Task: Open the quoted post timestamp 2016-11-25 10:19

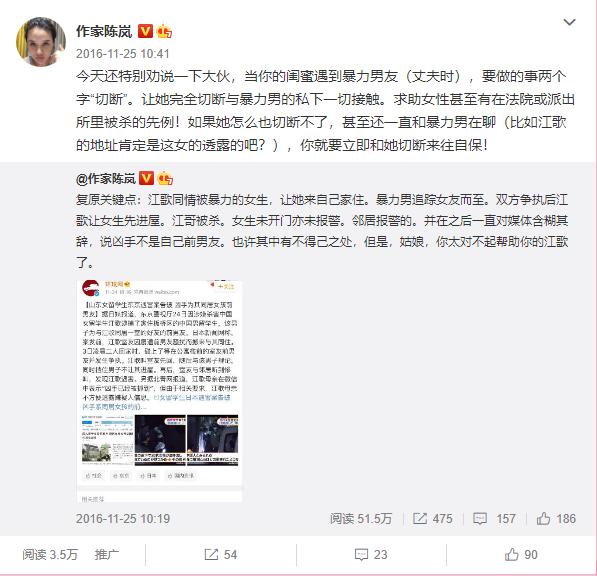Action: [x=123, y=519]
